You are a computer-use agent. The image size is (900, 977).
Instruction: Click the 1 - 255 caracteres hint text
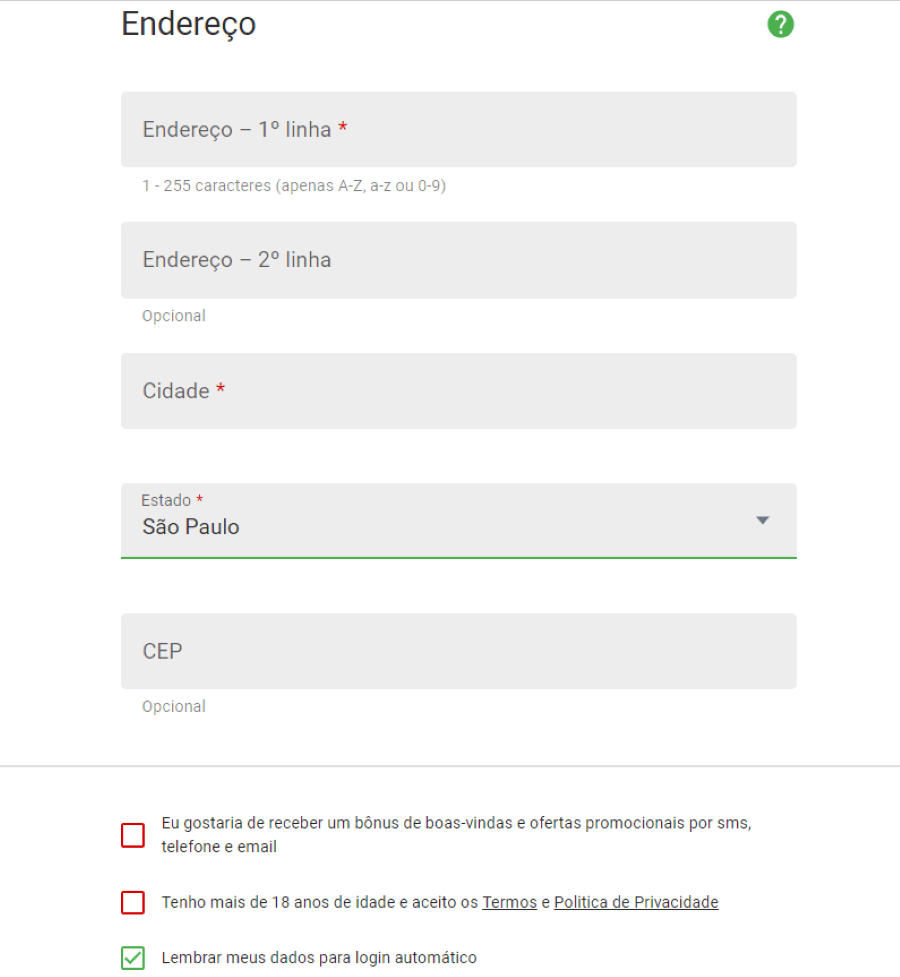294,186
